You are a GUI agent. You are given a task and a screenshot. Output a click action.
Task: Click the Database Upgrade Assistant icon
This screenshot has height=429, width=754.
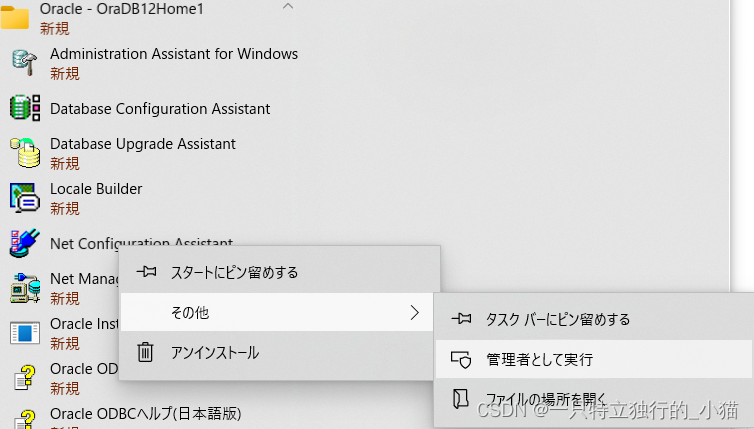(25, 152)
